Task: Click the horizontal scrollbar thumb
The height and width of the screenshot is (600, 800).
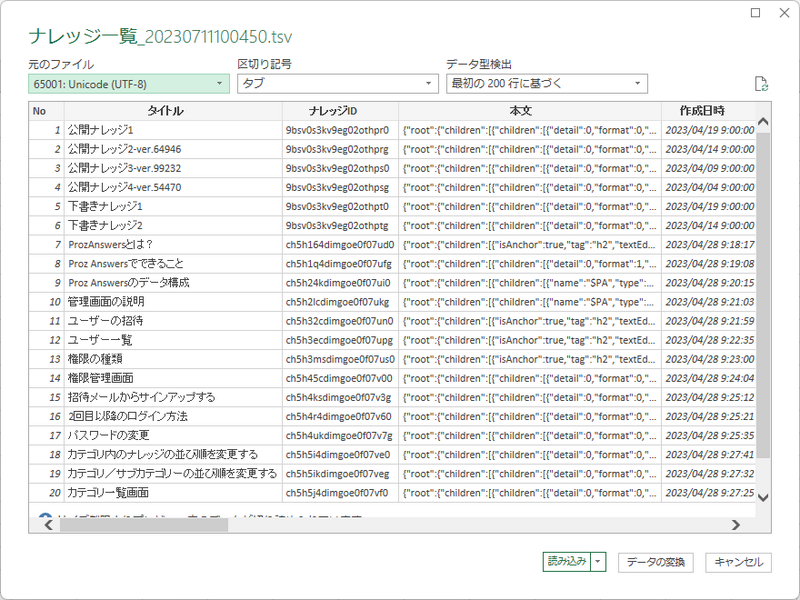Action: pyautogui.click(x=144, y=524)
